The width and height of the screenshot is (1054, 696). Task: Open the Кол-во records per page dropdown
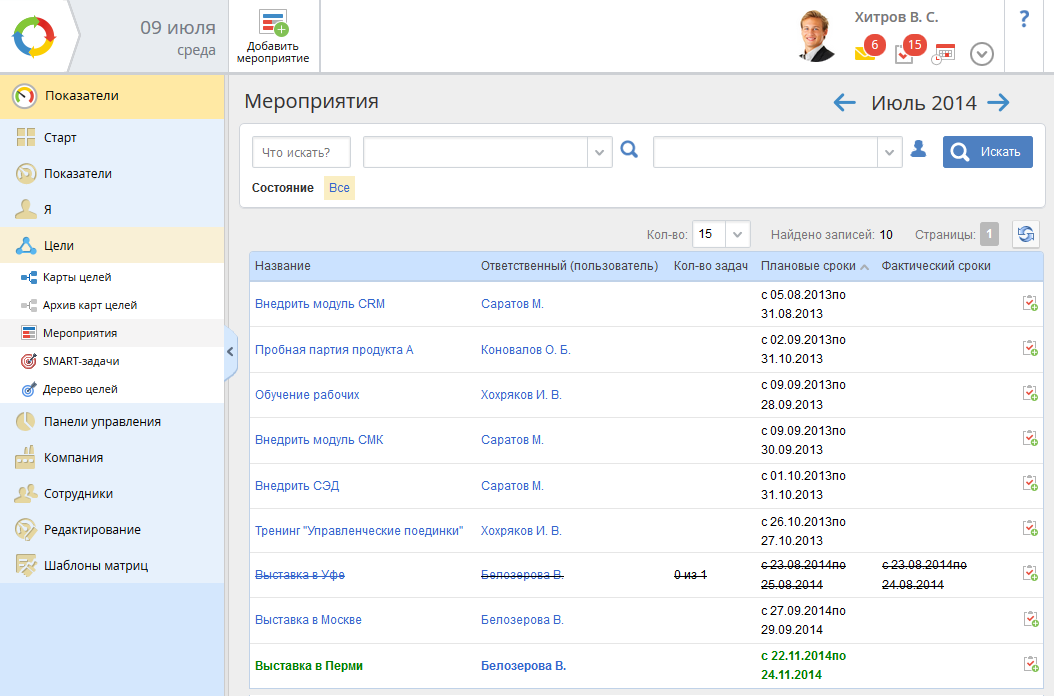tap(737, 235)
